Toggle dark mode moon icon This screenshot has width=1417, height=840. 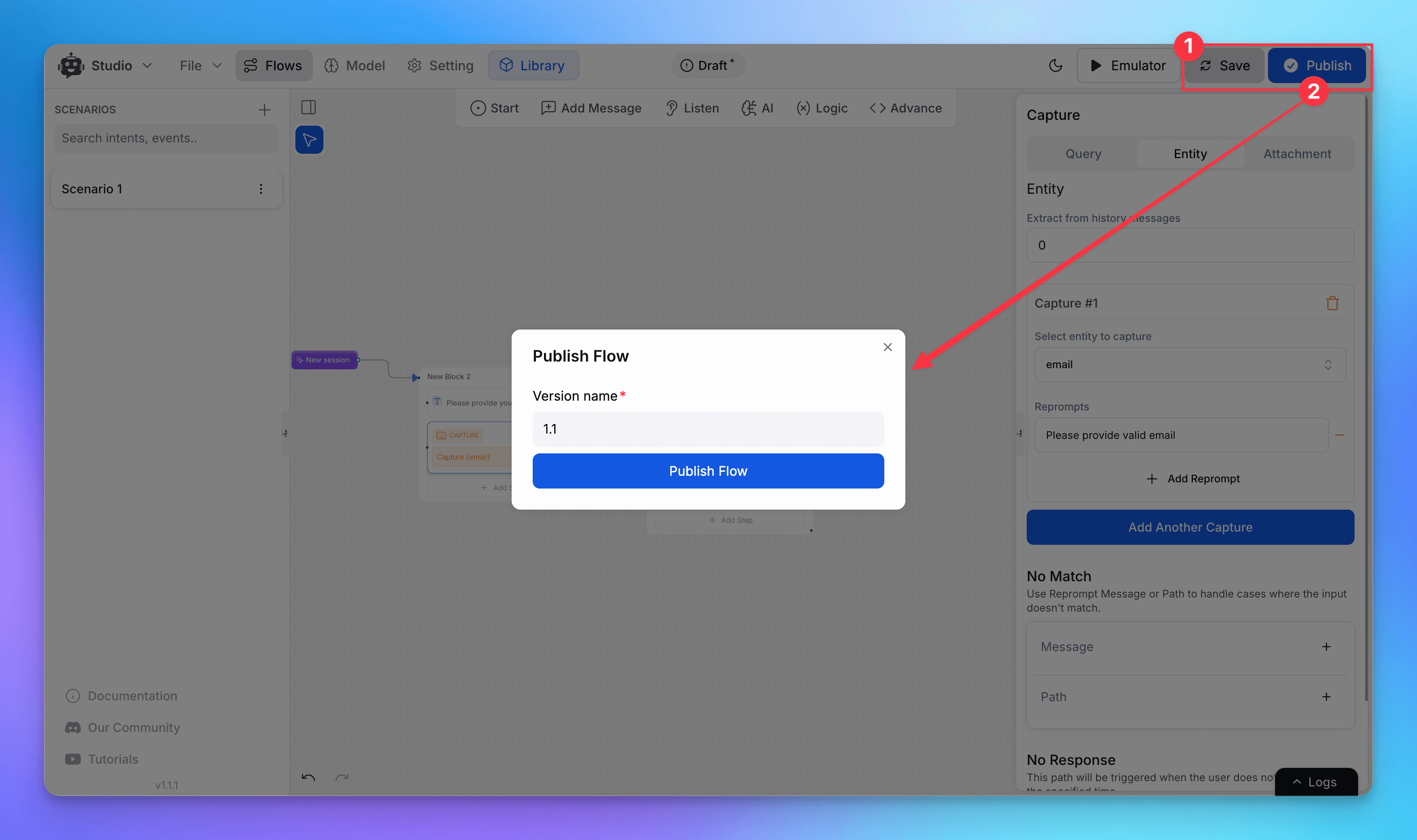(1055, 65)
